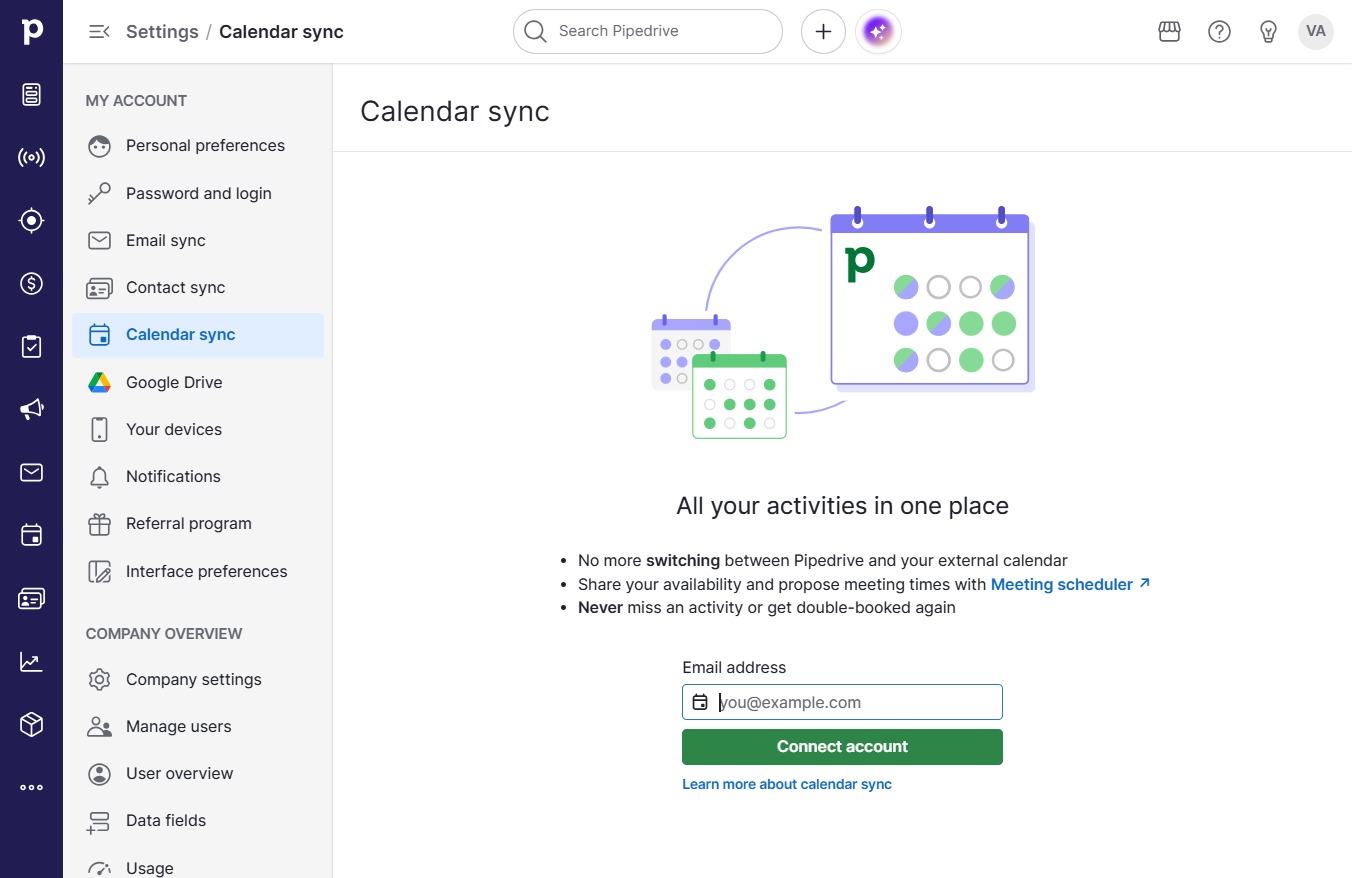1352x878 pixels.
Task: Open the Meeting scheduler link
Action: pyautogui.click(x=1070, y=584)
